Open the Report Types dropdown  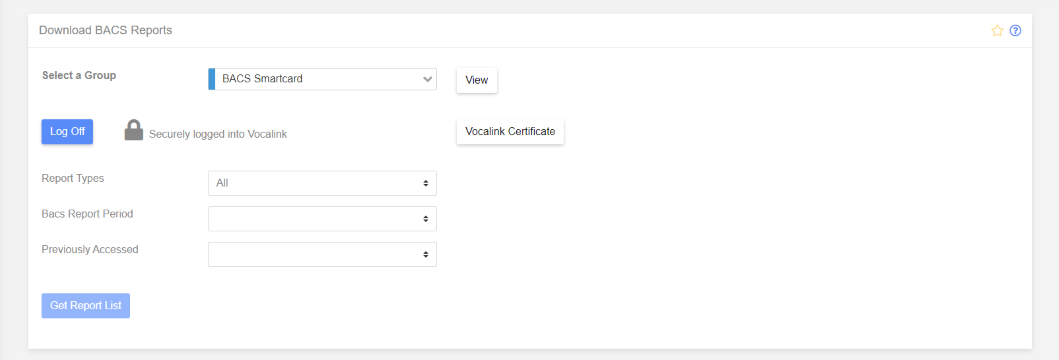[x=322, y=183]
